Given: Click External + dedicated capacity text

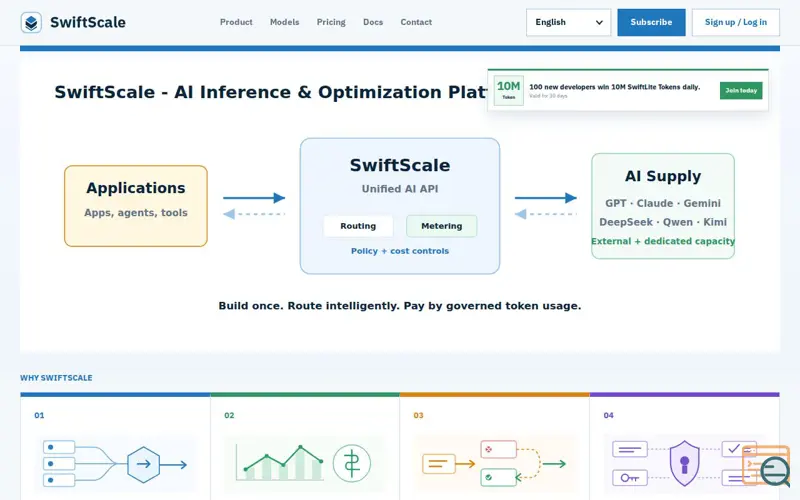Looking at the screenshot, I should point(663,241).
